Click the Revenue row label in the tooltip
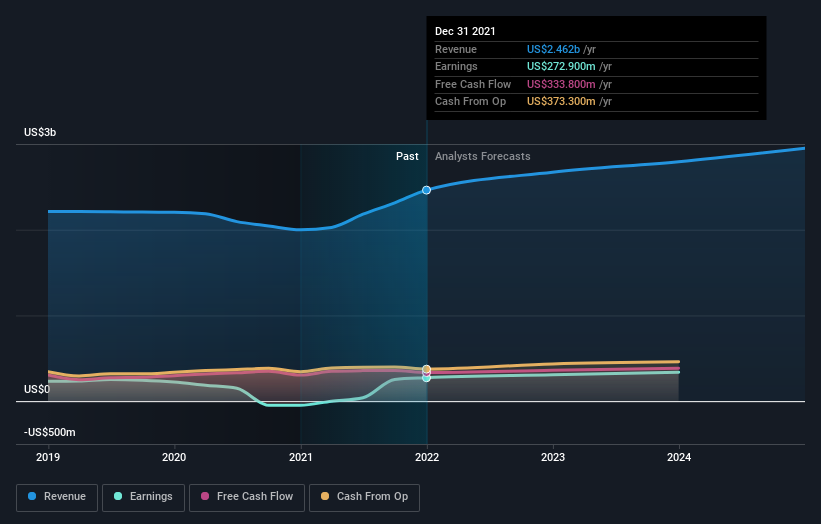 [456, 49]
